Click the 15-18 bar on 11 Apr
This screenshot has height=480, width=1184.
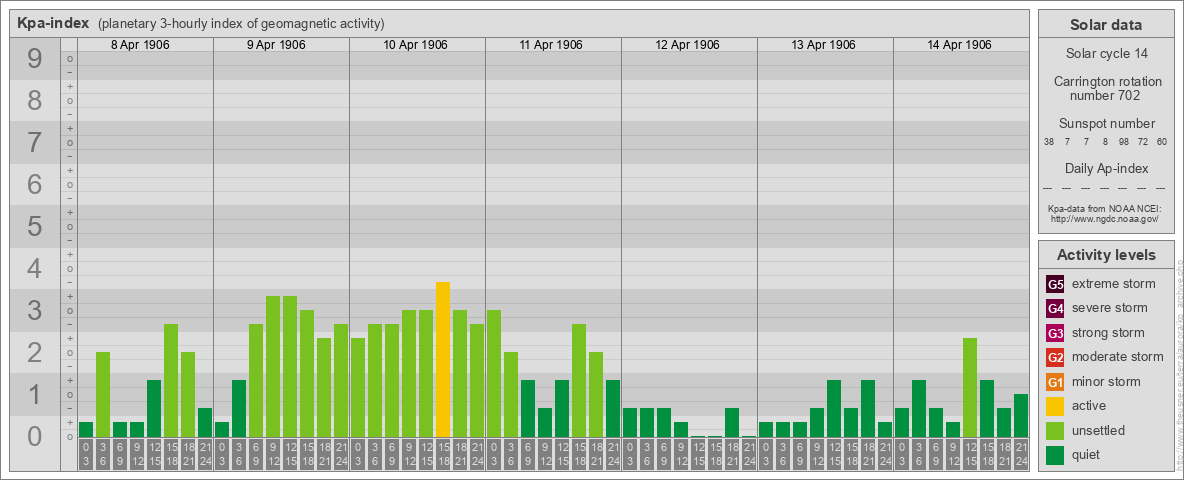pos(578,380)
